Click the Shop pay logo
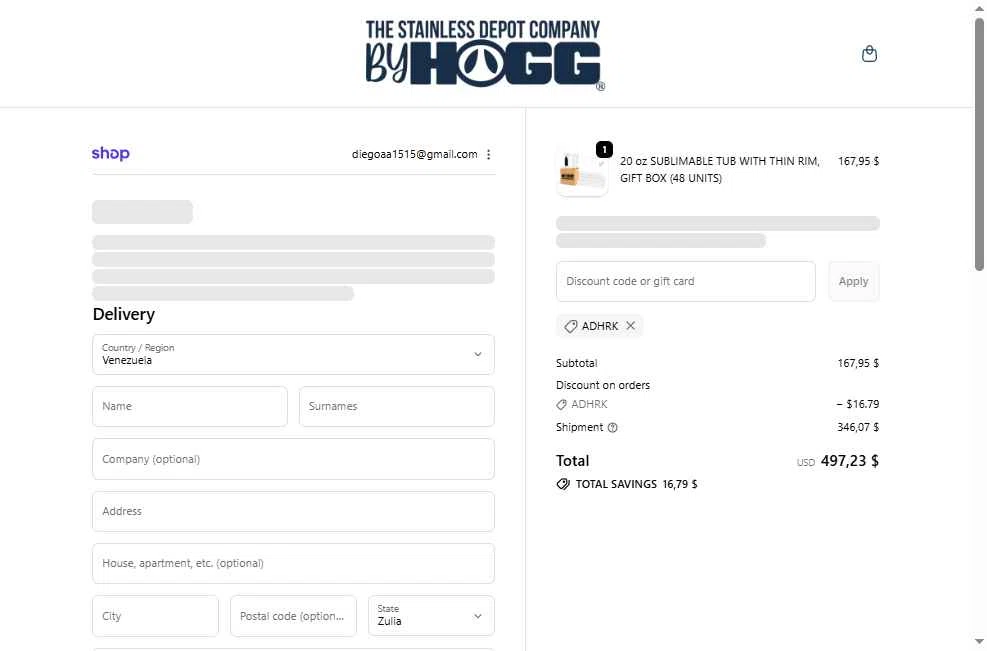 [x=111, y=154]
